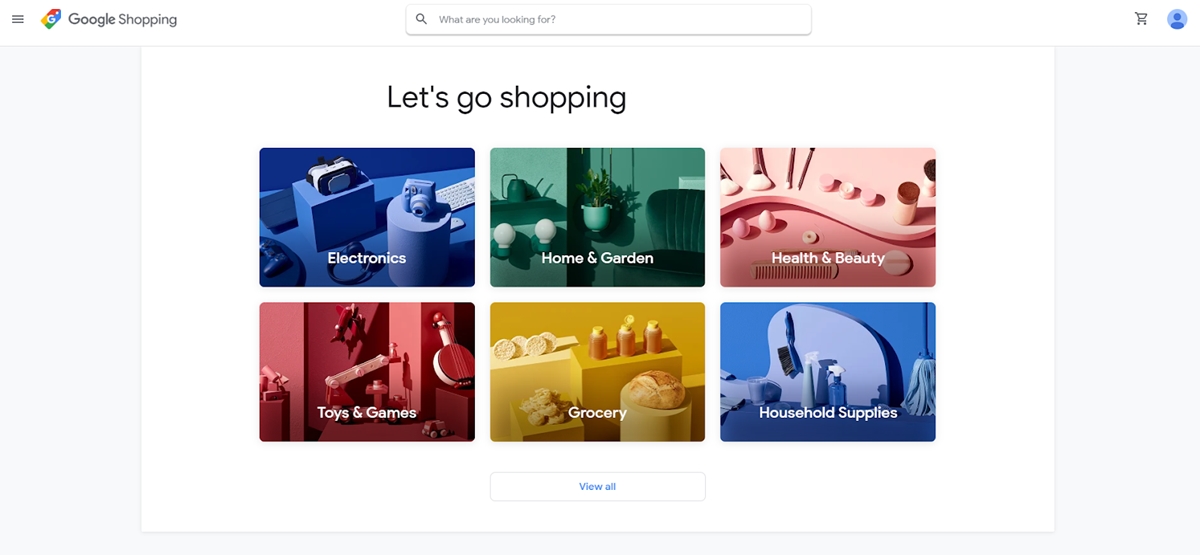Click the colorful Google Shopping tag logo
The height and width of the screenshot is (555, 1200).
pyautogui.click(x=51, y=19)
